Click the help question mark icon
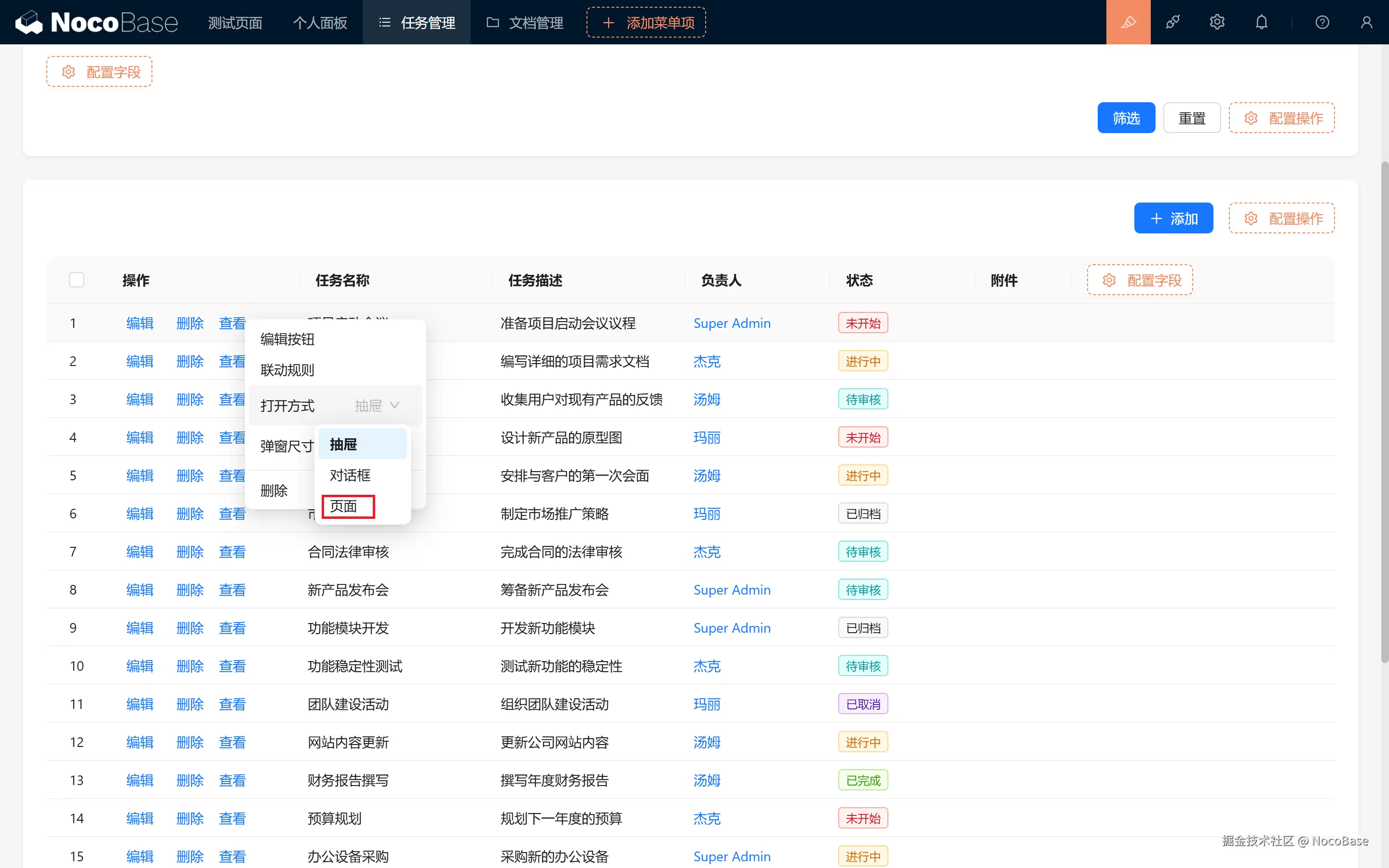 click(1322, 22)
